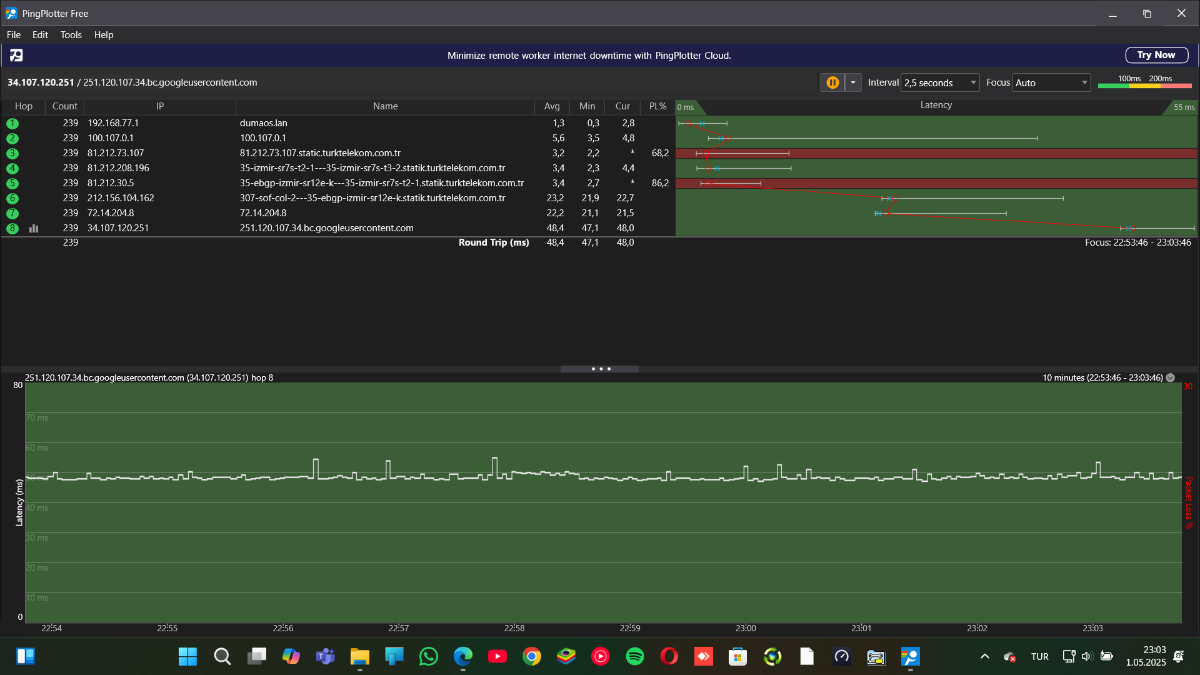Screen dimensions: 1200x675
Task: Open the File menu
Action: 14,34
